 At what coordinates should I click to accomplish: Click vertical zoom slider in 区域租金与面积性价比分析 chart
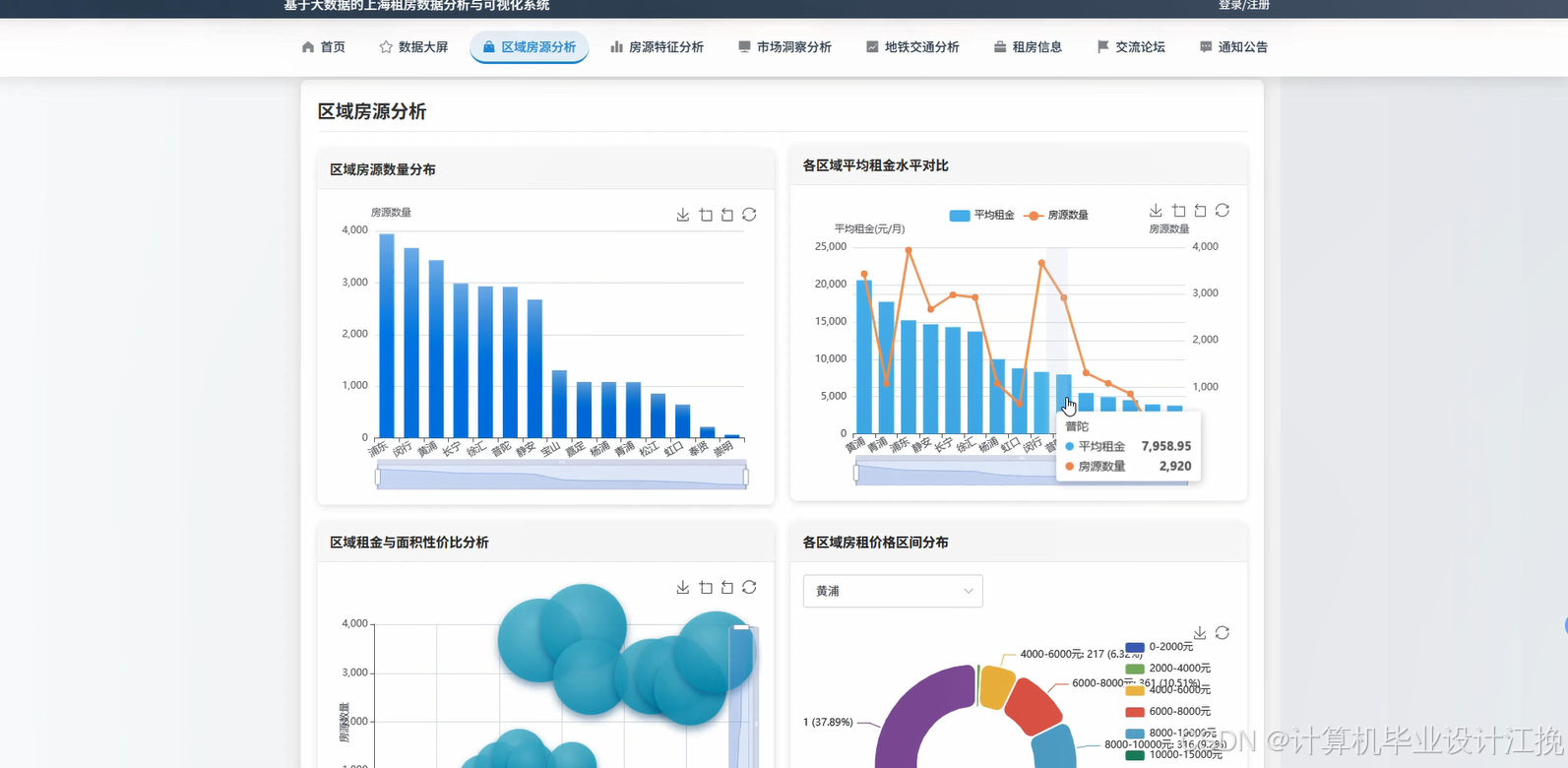742,696
